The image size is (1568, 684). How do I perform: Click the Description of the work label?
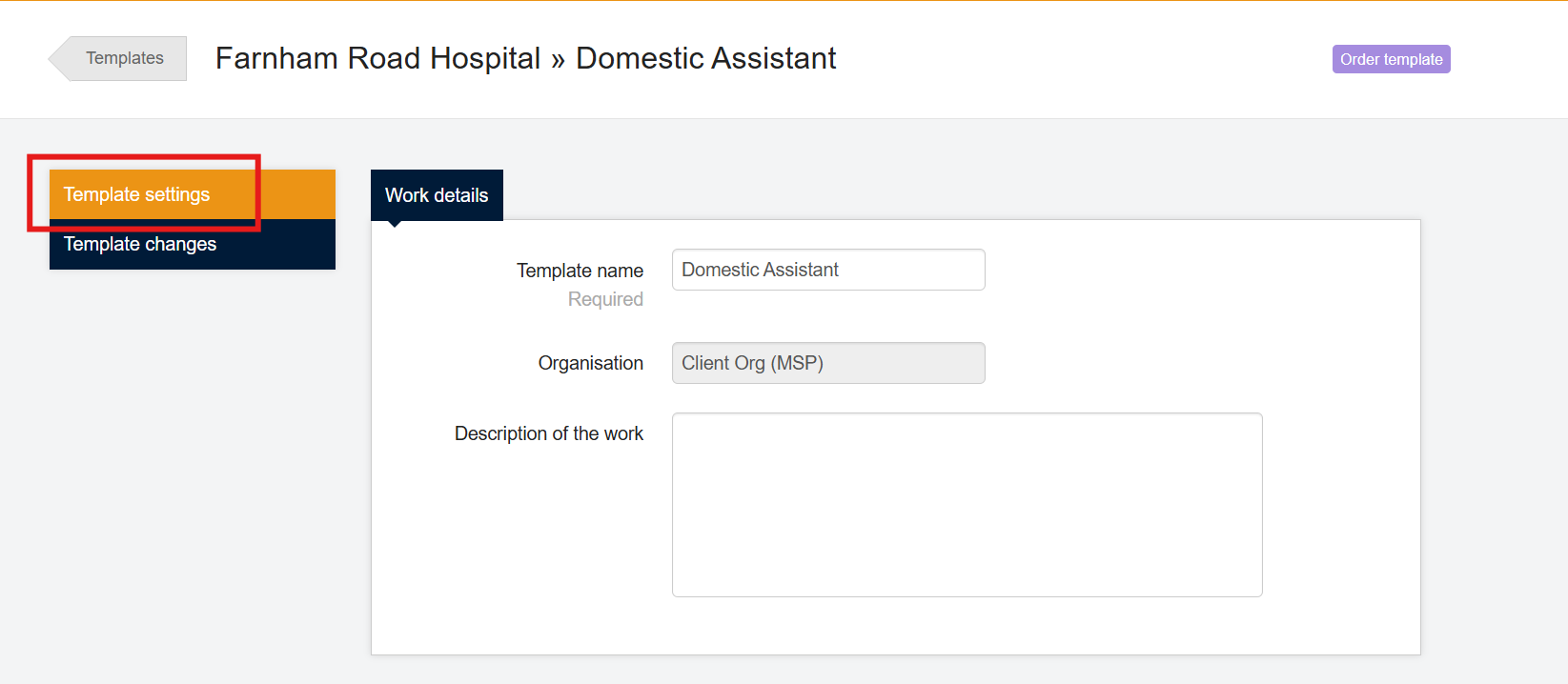tap(548, 433)
